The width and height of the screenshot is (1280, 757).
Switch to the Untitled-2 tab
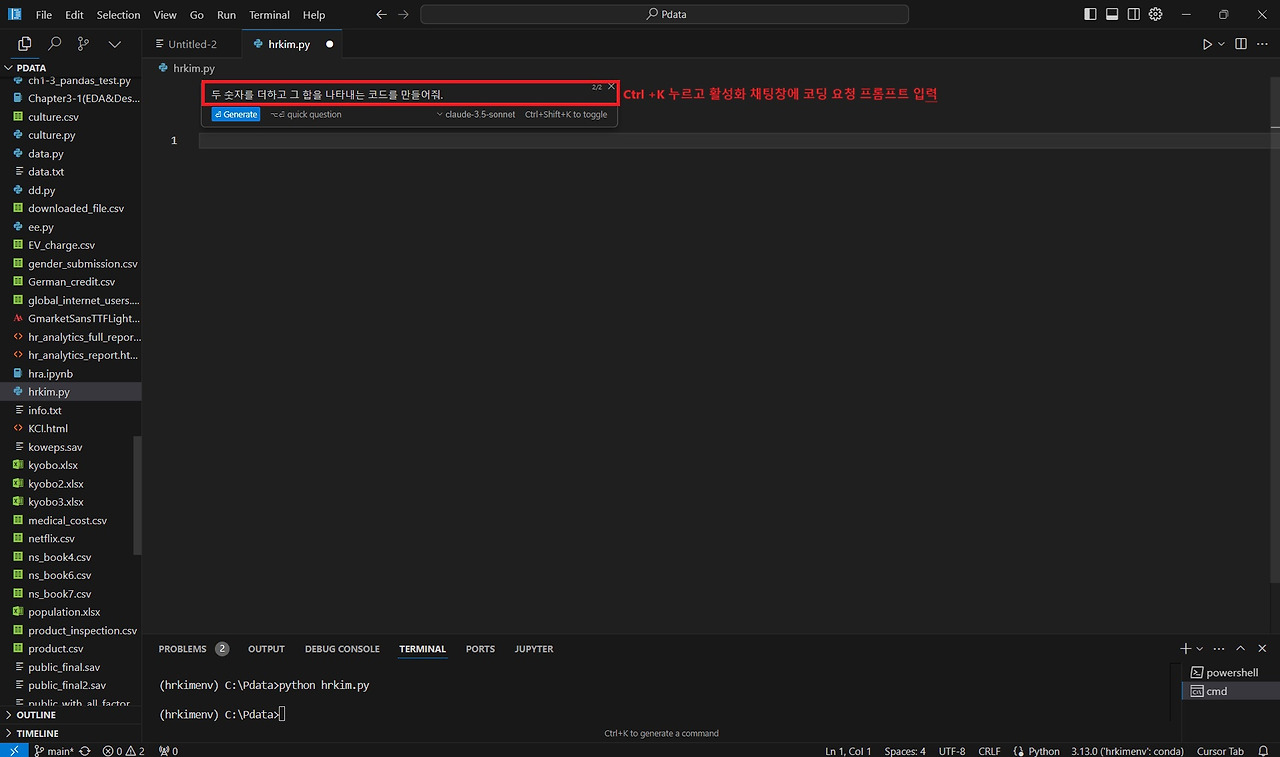(x=192, y=44)
